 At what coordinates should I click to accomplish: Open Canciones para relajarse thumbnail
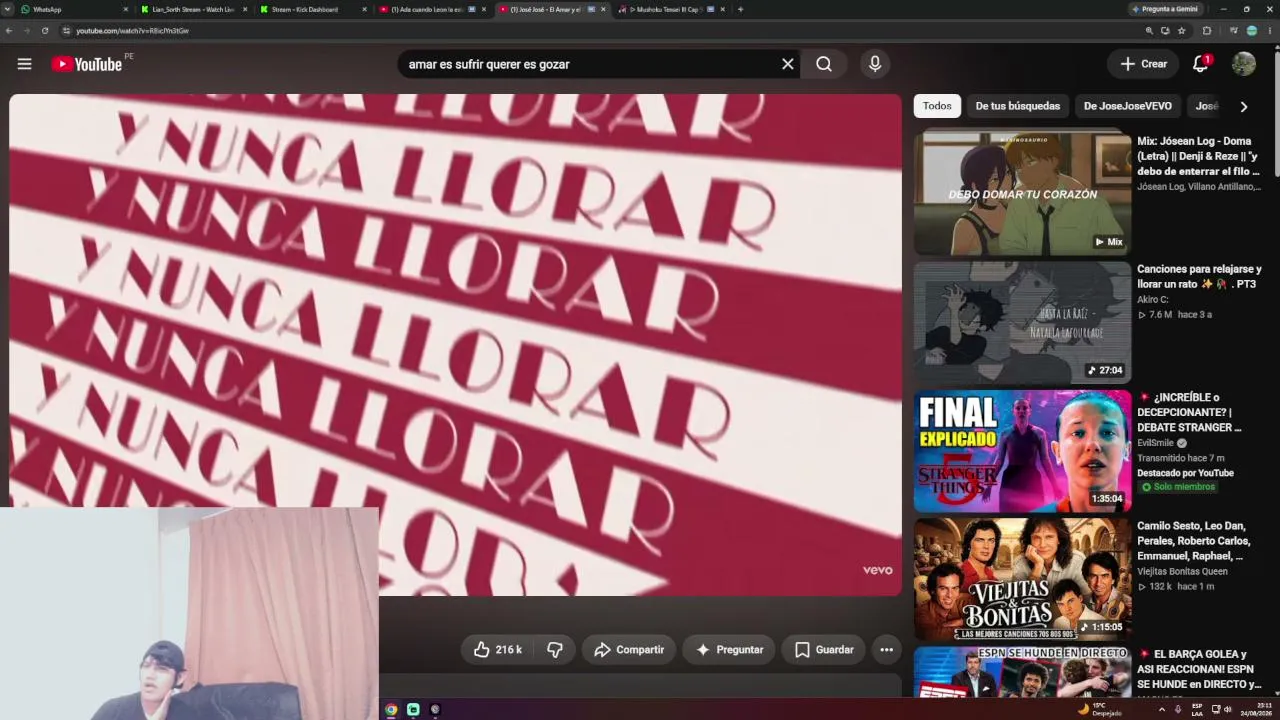click(1022, 322)
